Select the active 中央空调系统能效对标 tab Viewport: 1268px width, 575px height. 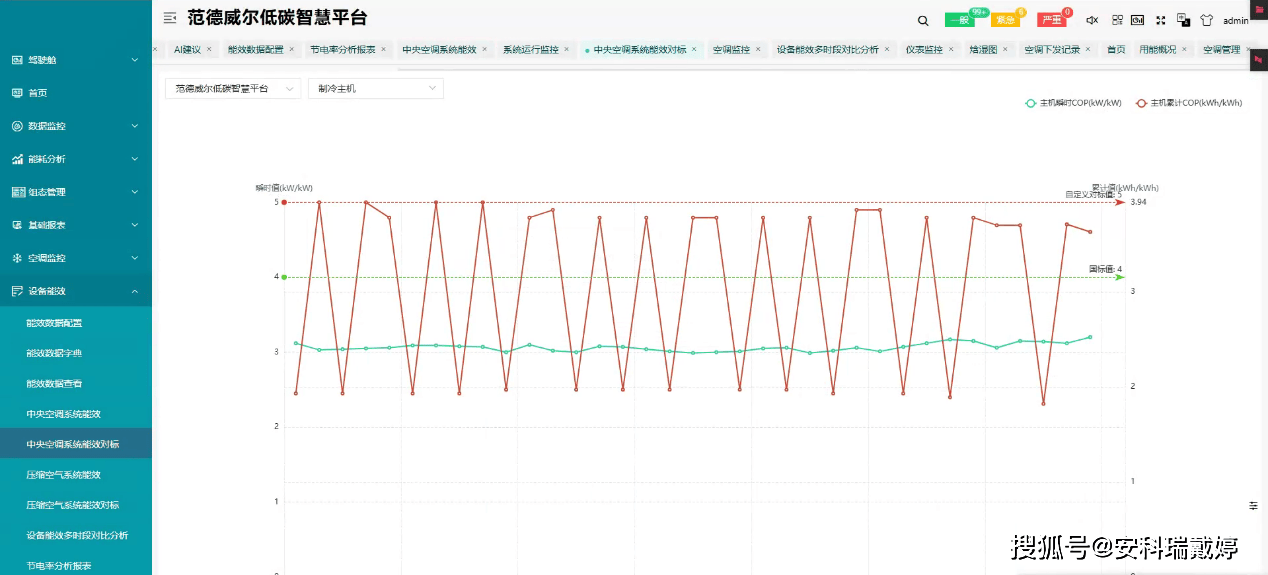[x=640, y=49]
